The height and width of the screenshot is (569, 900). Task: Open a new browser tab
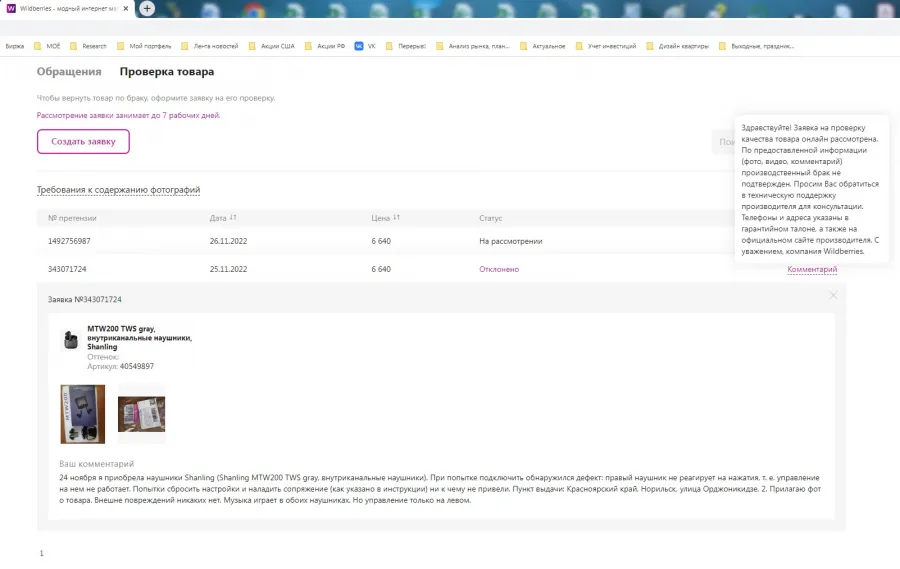[x=147, y=9]
